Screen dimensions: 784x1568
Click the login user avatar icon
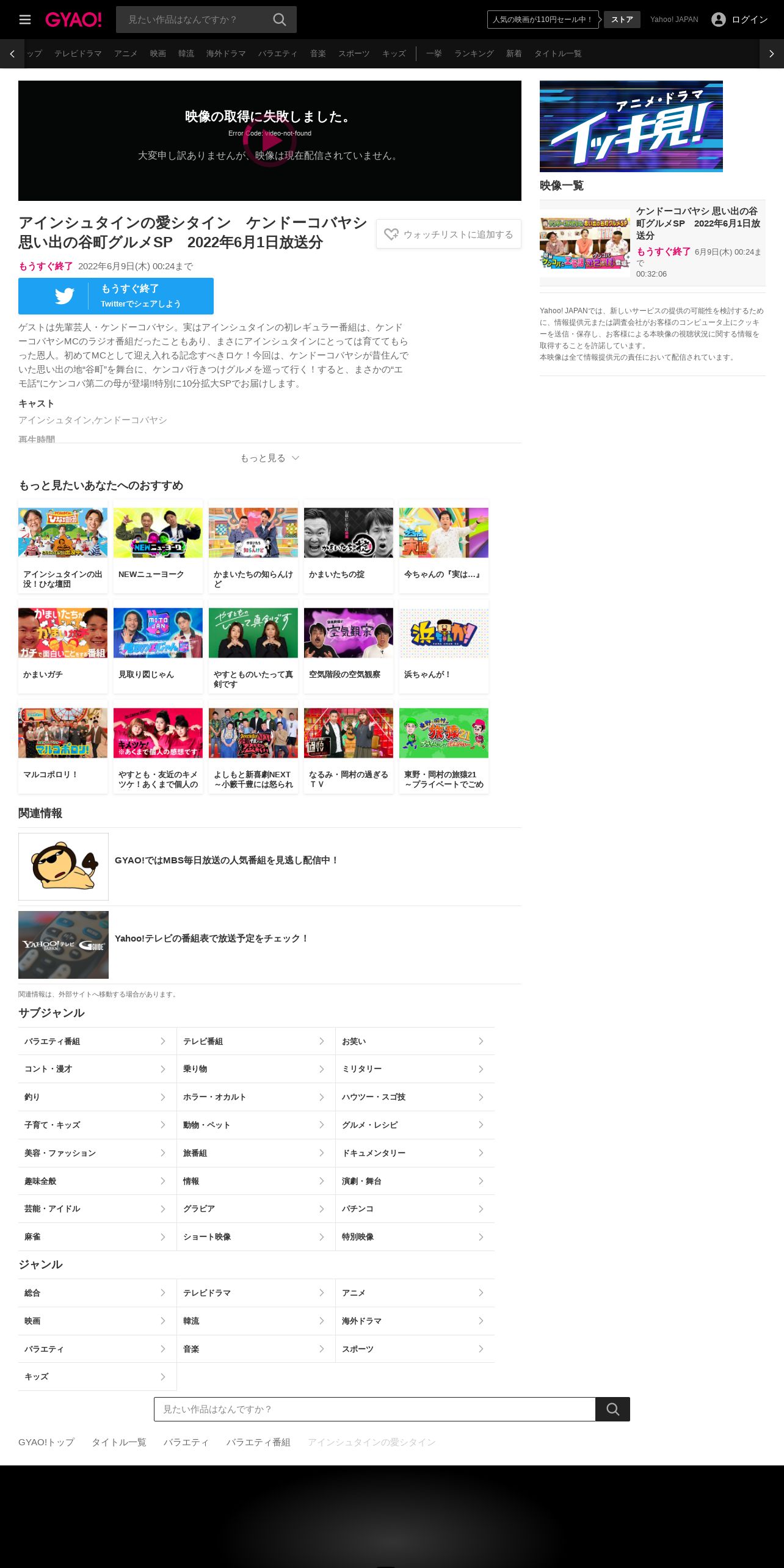[x=719, y=20]
